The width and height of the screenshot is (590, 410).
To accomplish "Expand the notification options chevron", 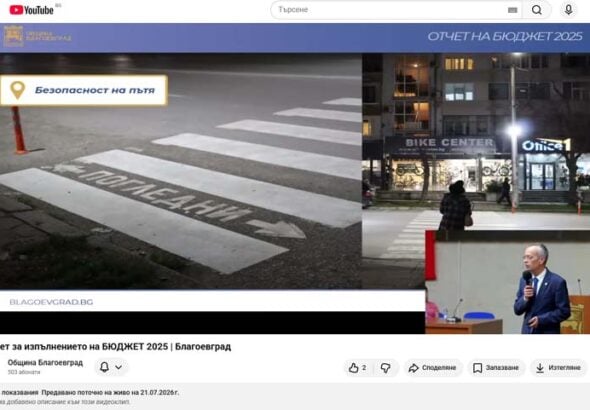I will [x=119, y=367].
